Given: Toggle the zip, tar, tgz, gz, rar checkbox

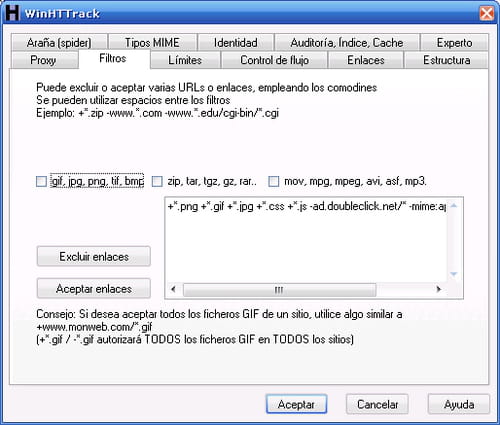Looking at the screenshot, I should tap(157, 182).
